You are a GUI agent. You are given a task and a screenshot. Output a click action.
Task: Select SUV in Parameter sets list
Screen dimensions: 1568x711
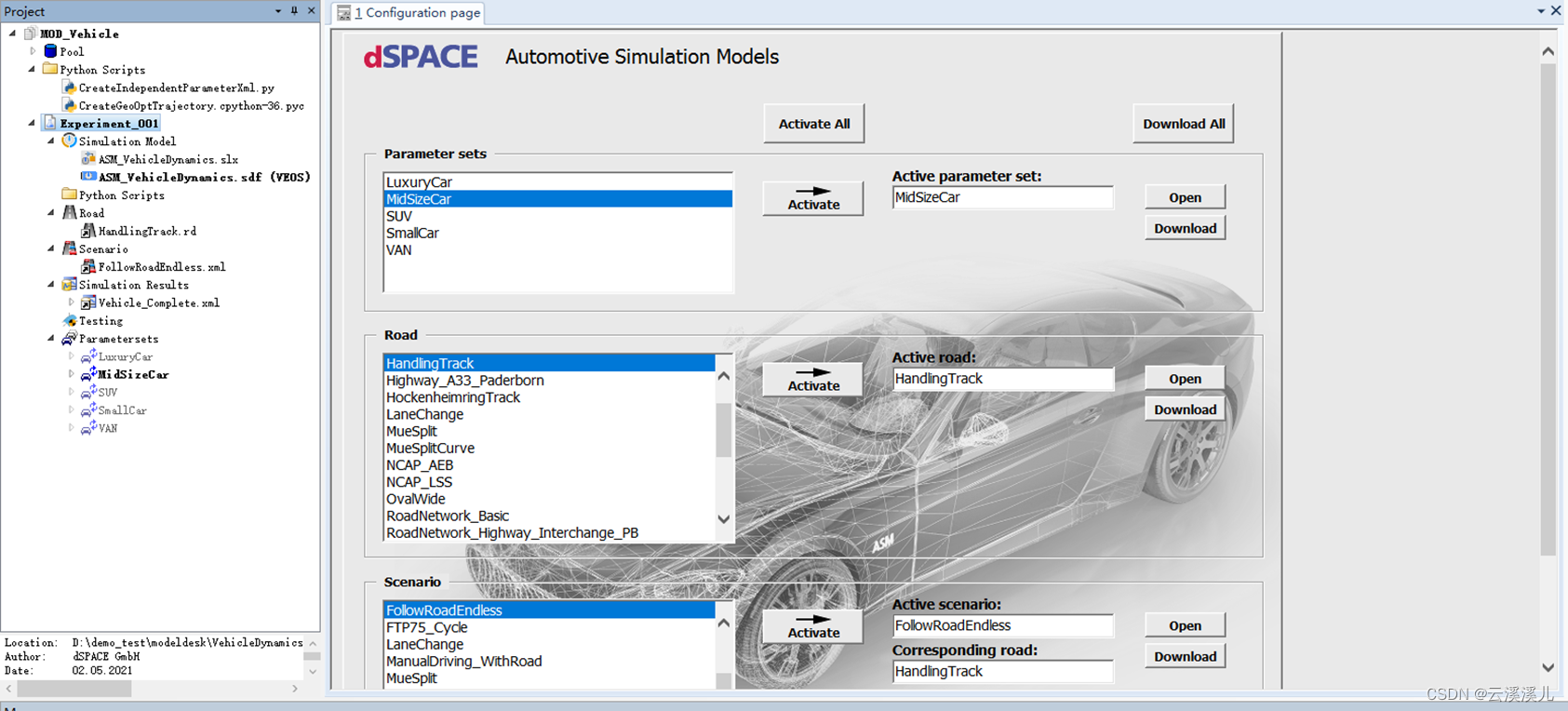(558, 216)
